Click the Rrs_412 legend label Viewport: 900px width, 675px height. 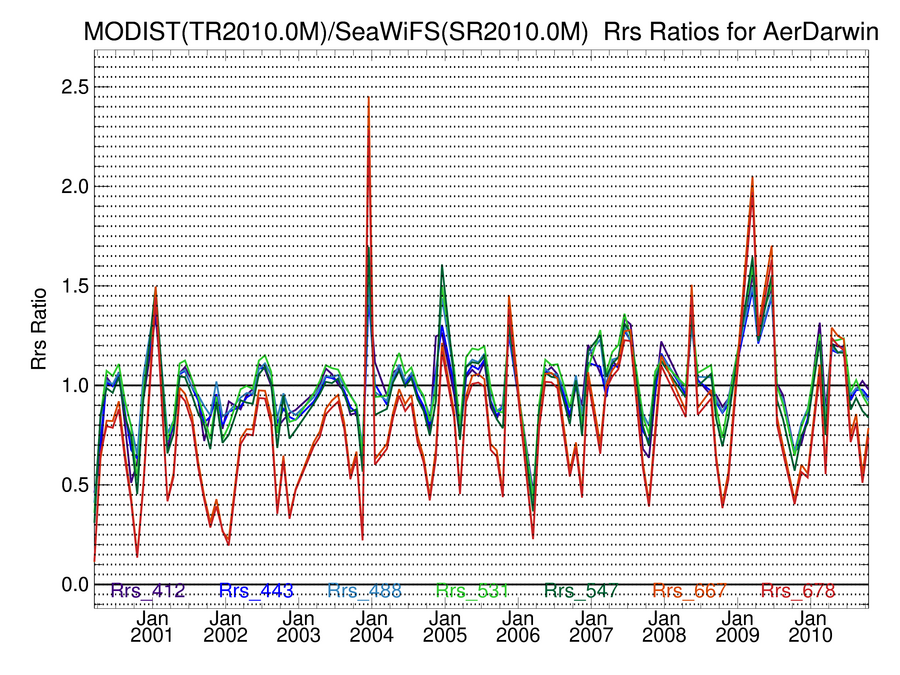tap(148, 591)
